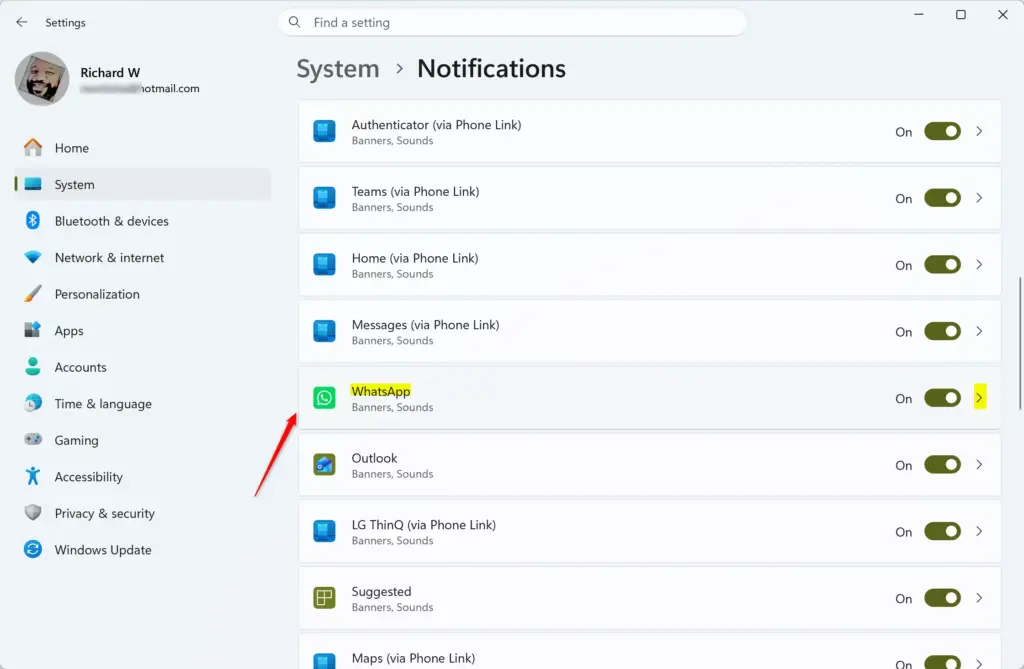Click the Teams Phone Link icon
The height and width of the screenshot is (669, 1024).
[324, 198]
